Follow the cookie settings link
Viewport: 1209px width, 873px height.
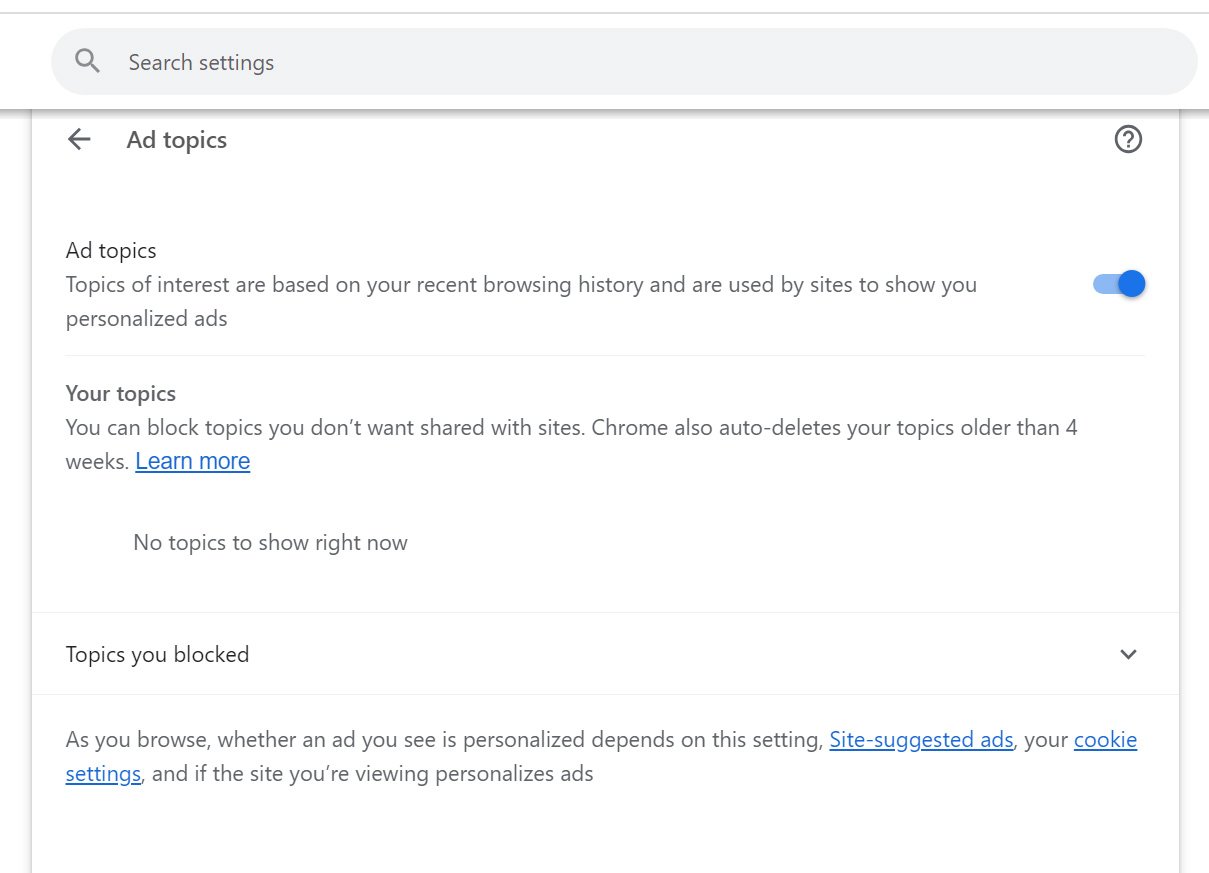point(1105,741)
